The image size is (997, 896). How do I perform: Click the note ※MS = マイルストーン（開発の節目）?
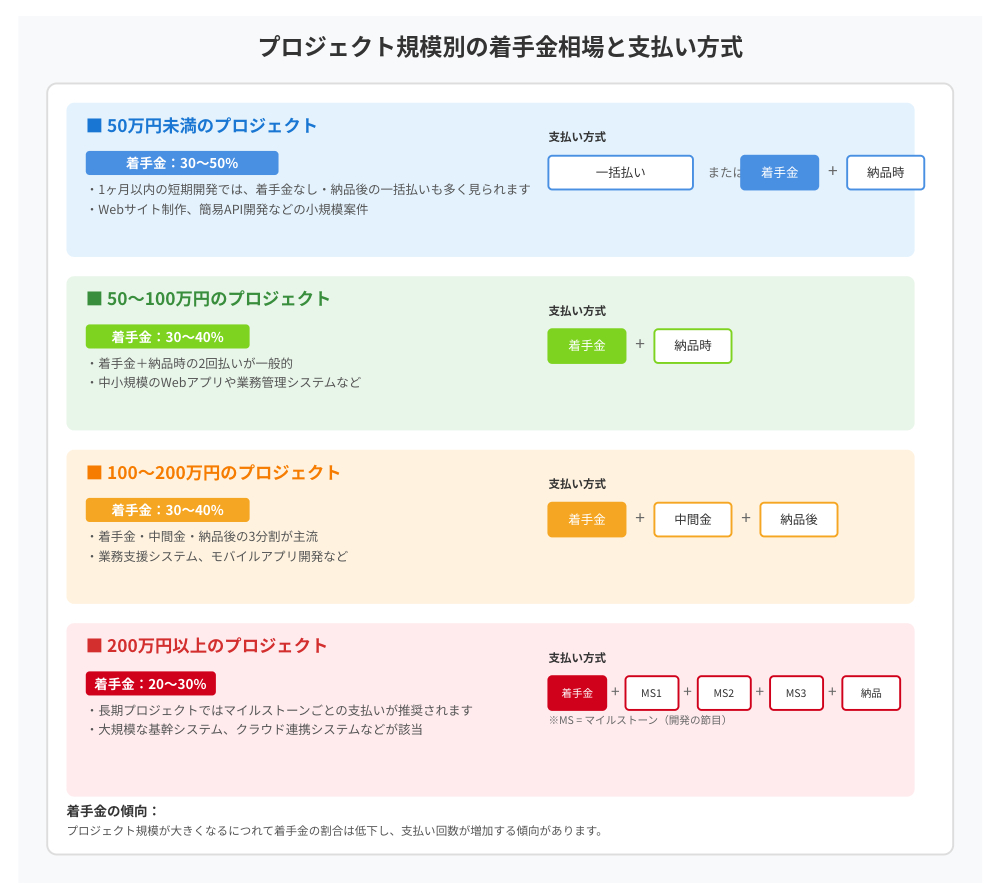pyautogui.click(x=638, y=720)
